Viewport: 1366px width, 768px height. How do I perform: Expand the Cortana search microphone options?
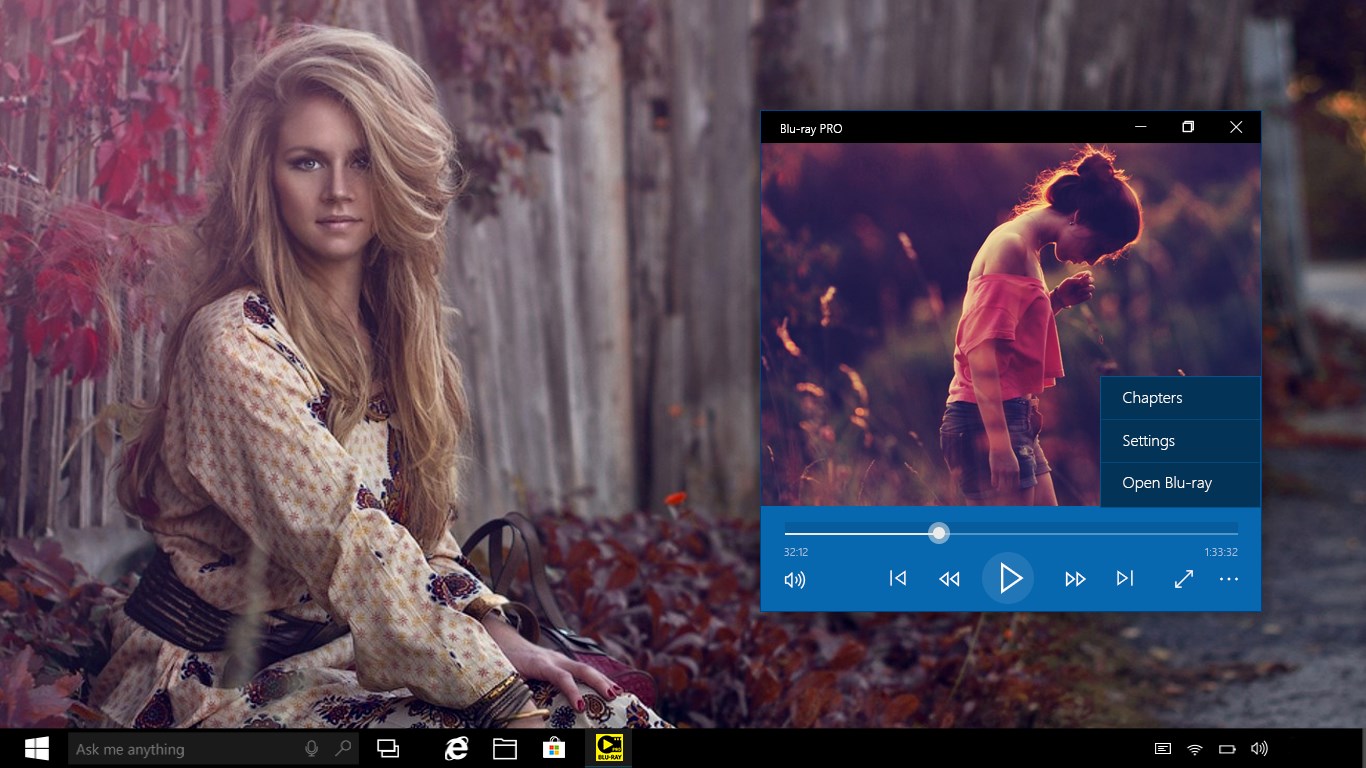click(311, 748)
